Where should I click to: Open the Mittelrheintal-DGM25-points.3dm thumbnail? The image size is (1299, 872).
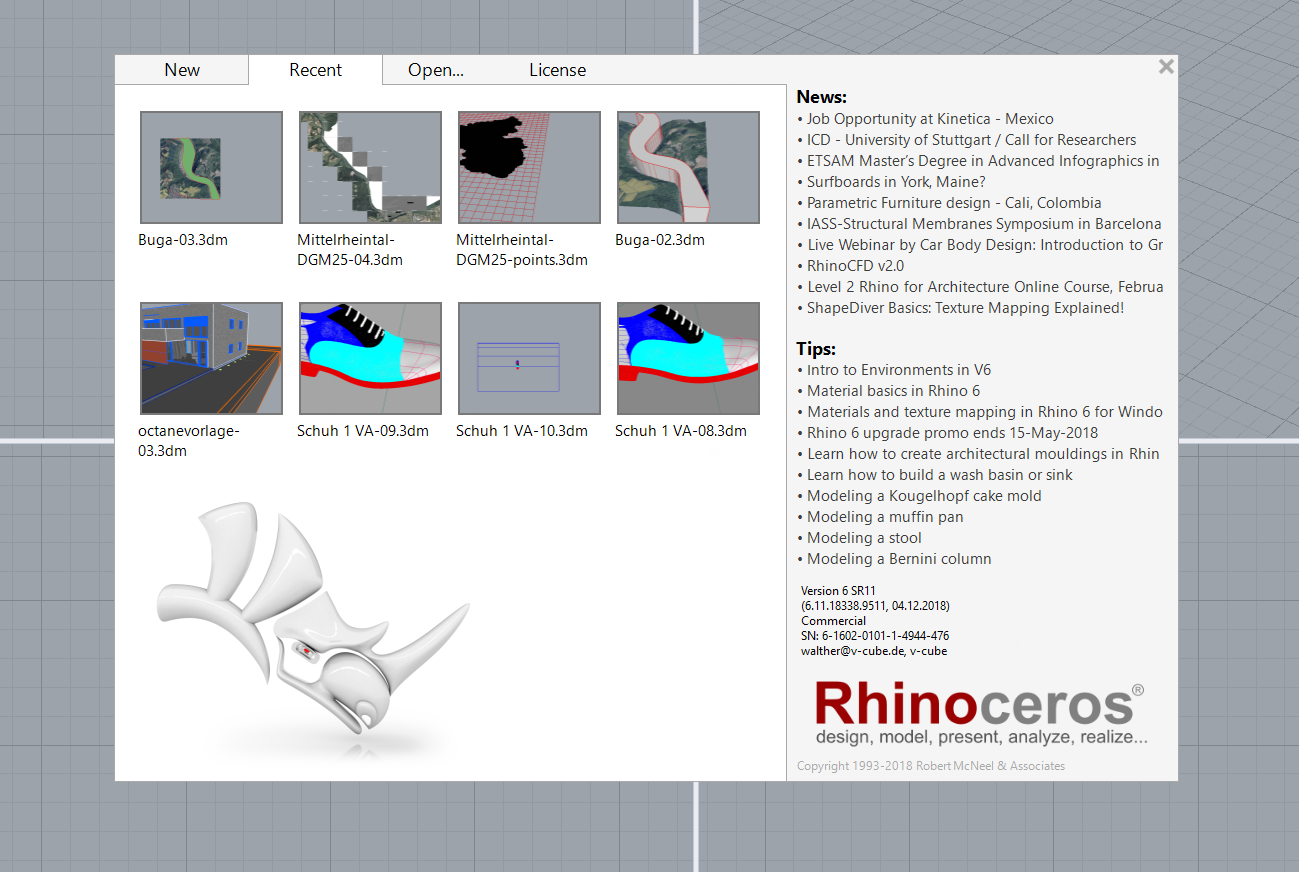[529, 167]
